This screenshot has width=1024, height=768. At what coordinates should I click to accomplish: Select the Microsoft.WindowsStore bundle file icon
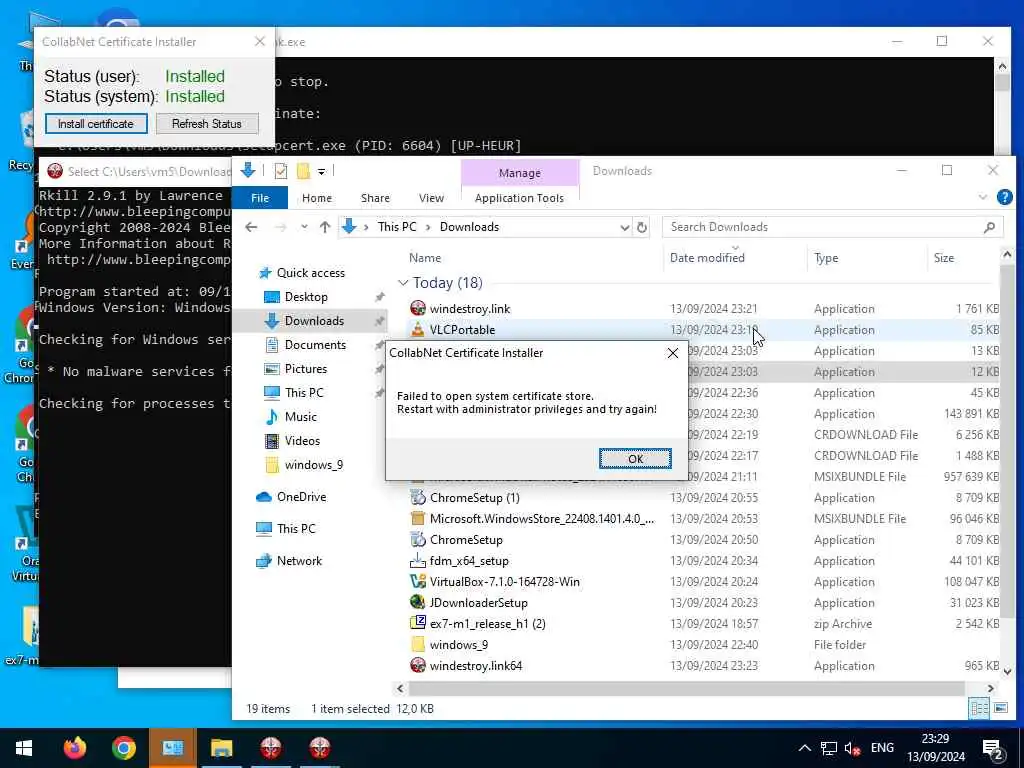click(418, 519)
